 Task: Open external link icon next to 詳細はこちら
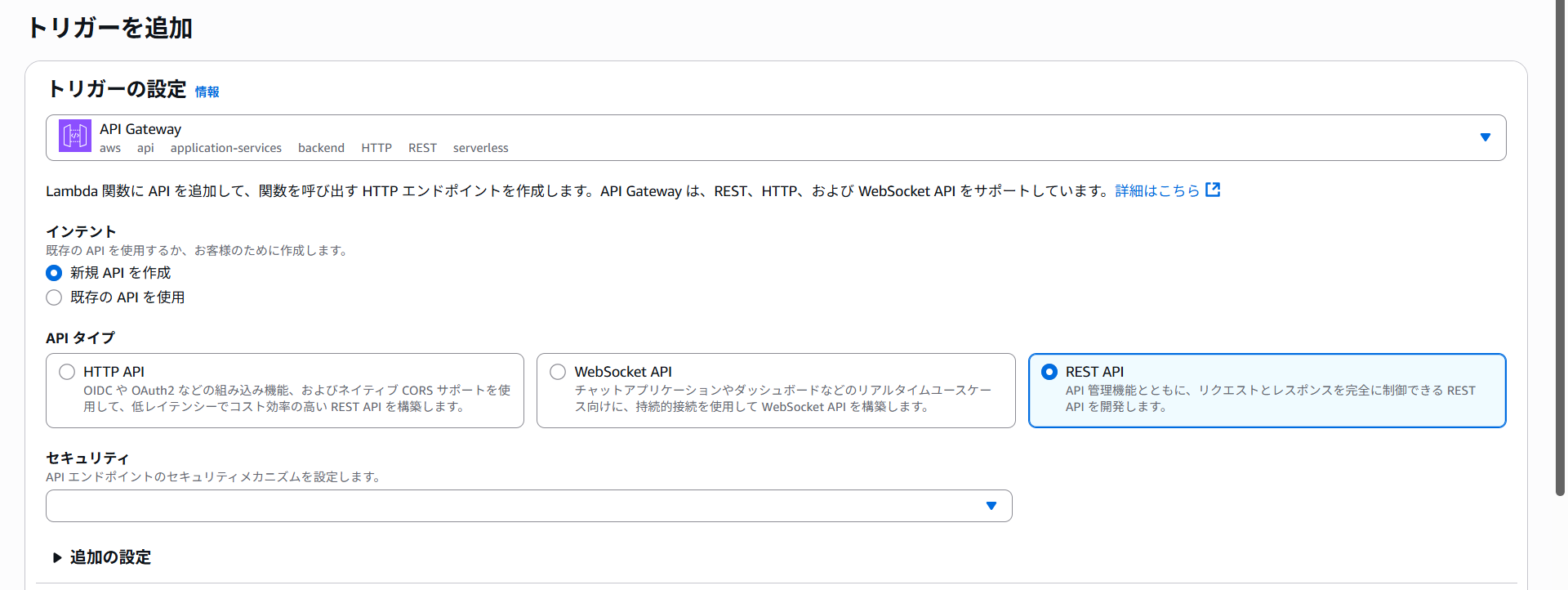click(1213, 190)
